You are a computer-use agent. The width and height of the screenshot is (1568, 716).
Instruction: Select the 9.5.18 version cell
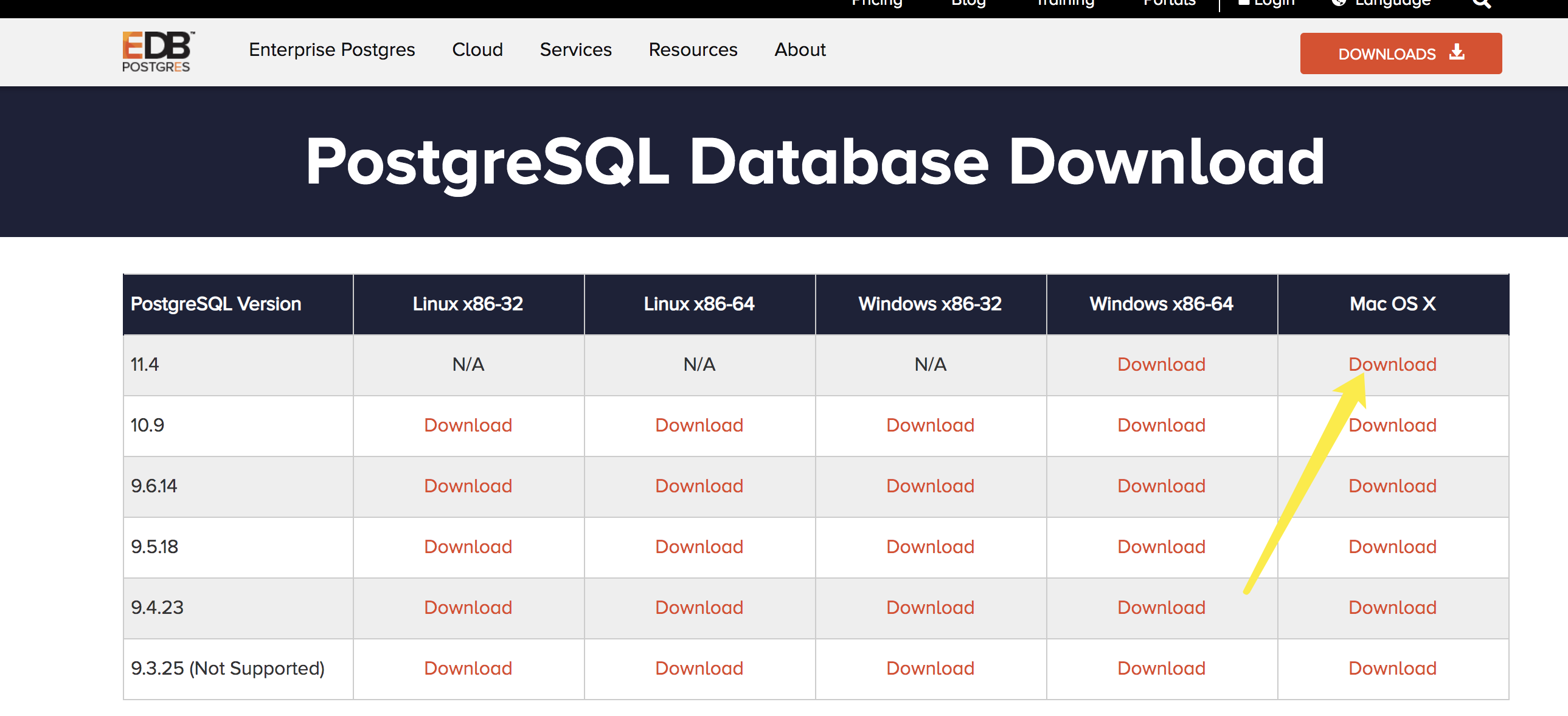238,548
